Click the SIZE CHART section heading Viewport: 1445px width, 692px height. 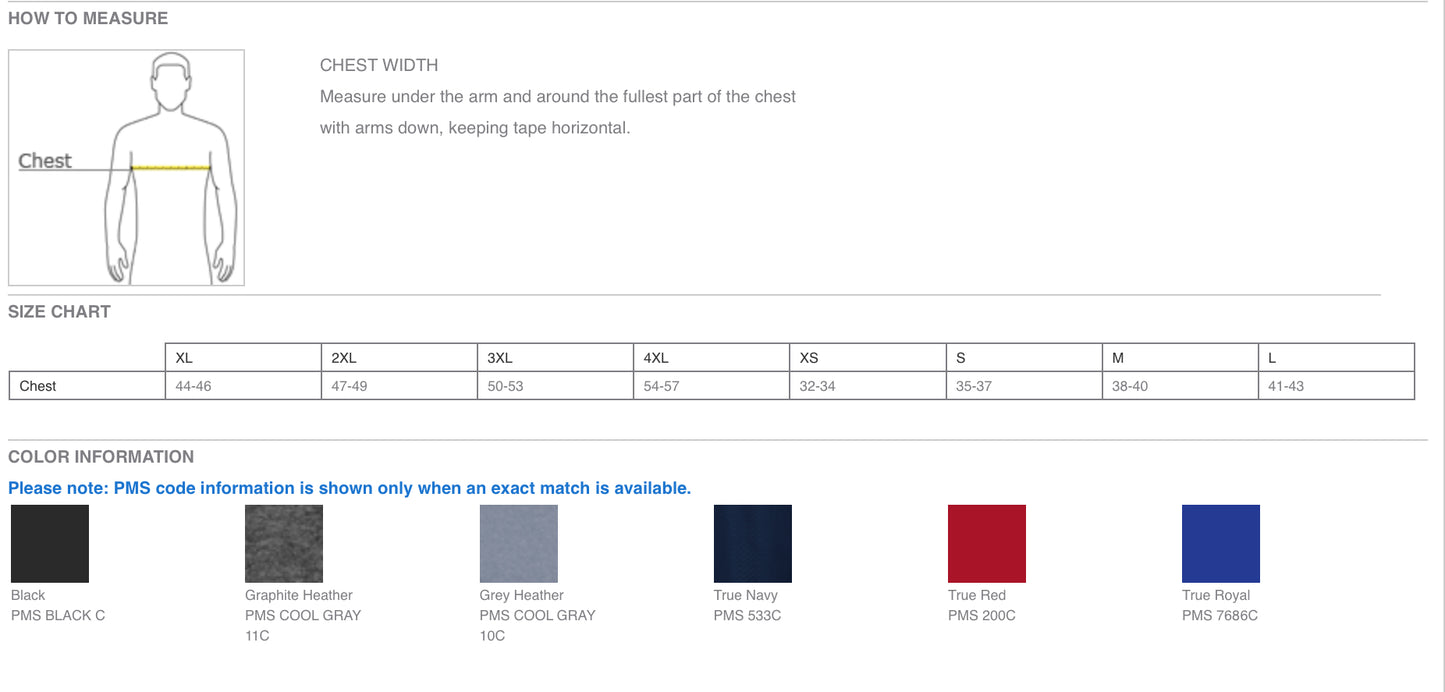[59, 312]
